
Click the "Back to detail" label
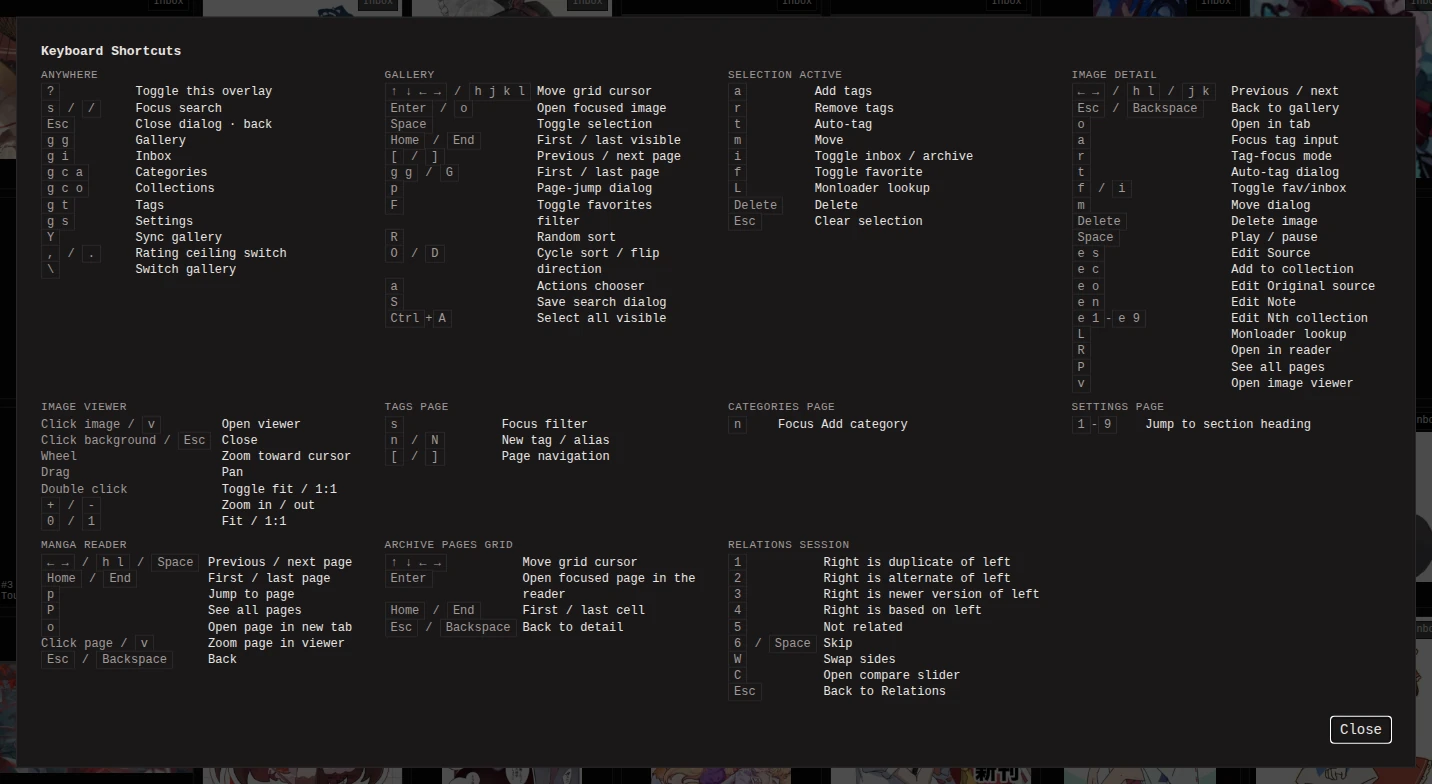click(572, 627)
